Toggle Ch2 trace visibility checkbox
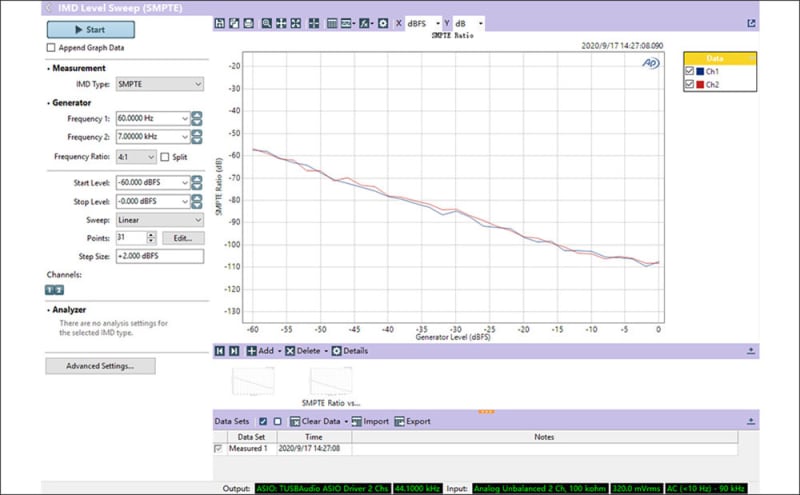 point(689,84)
